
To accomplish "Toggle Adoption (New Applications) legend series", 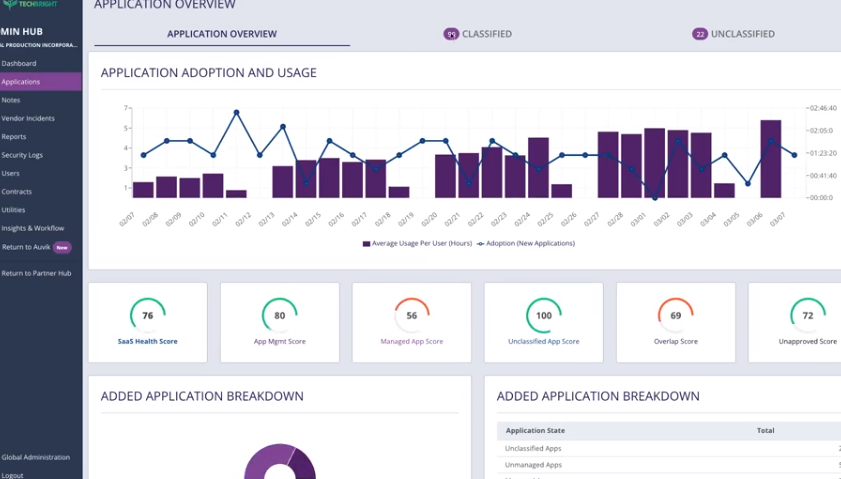I will coord(526,244).
